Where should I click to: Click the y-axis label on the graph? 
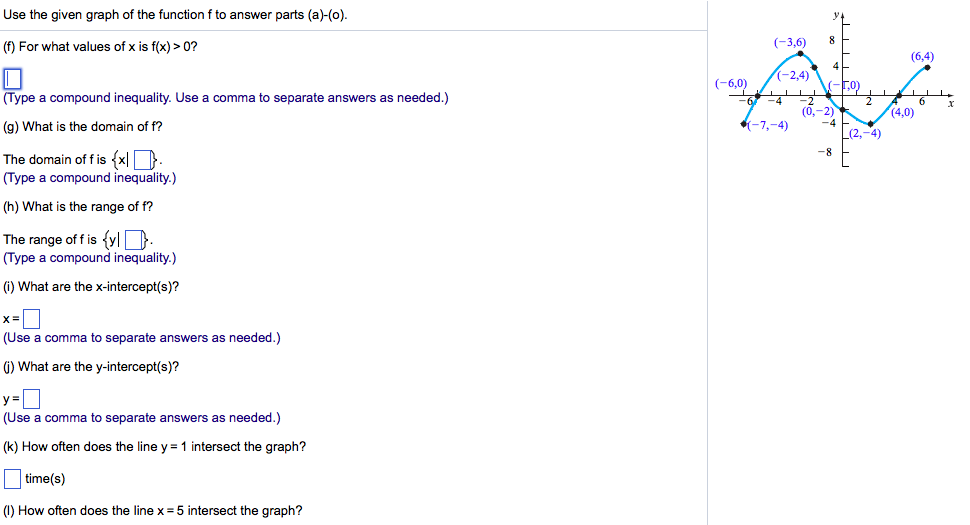point(835,16)
